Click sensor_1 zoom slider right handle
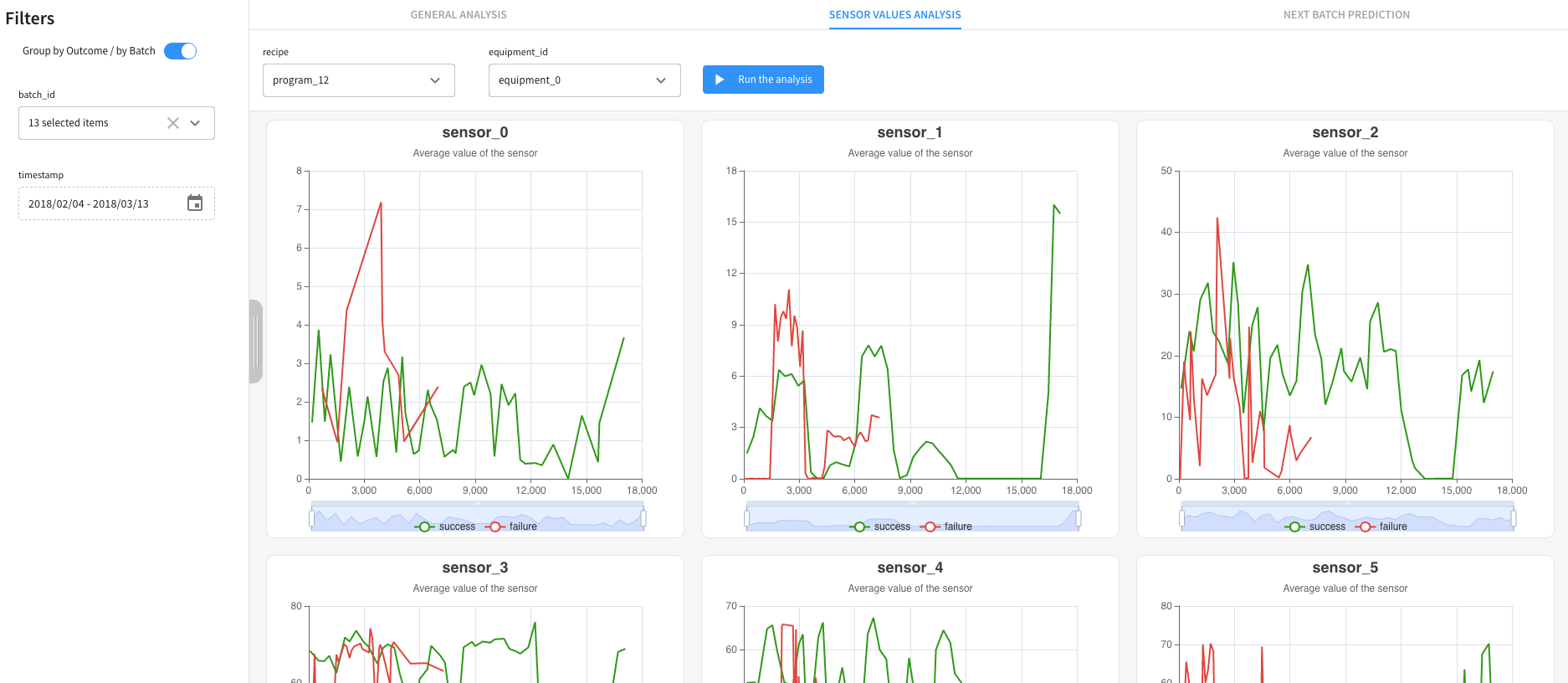The height and width of the screenshot is (683, 1568). coord(1079,519)
